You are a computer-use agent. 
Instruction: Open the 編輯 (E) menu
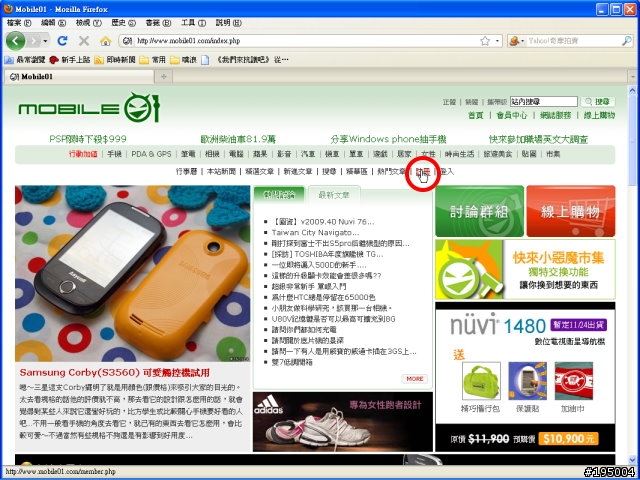click(53, 23)
